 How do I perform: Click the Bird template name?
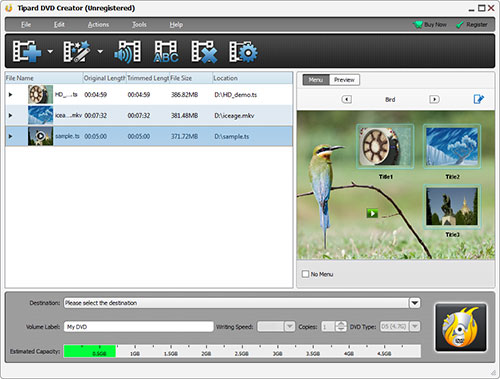pos(390,99)
